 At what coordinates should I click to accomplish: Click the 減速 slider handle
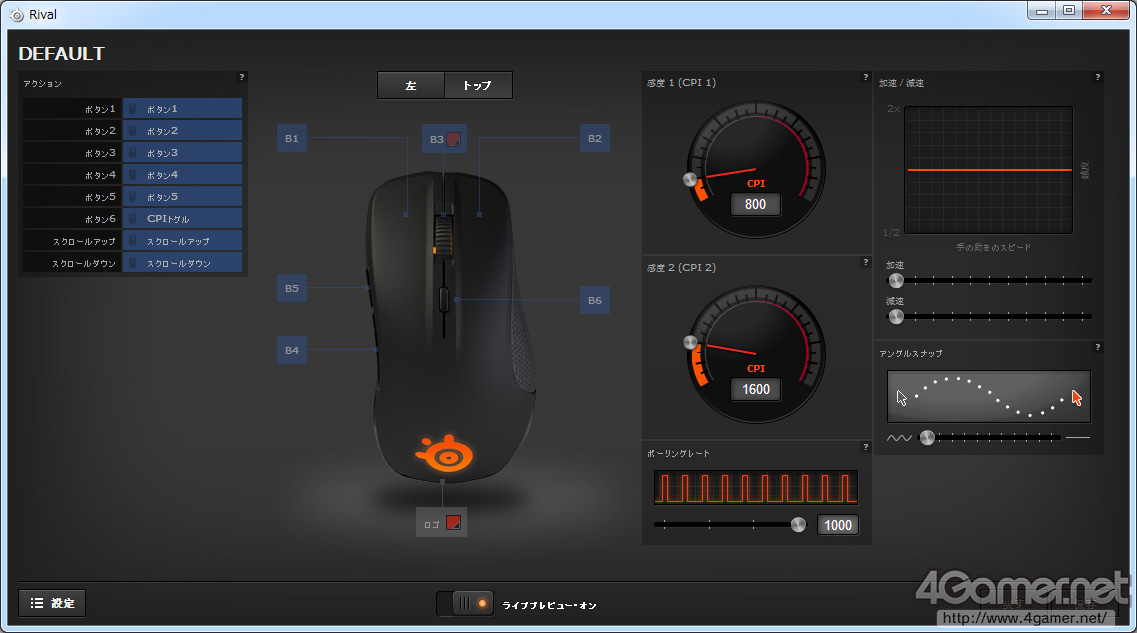coord(896,316)
